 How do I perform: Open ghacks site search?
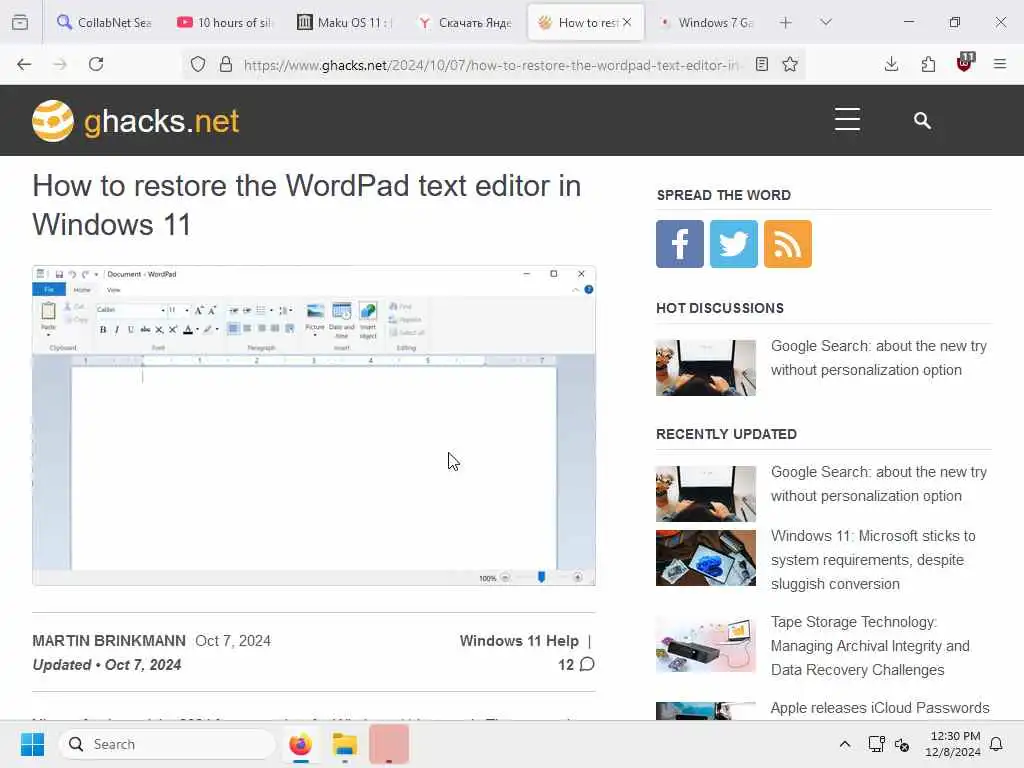pos(922,120)
